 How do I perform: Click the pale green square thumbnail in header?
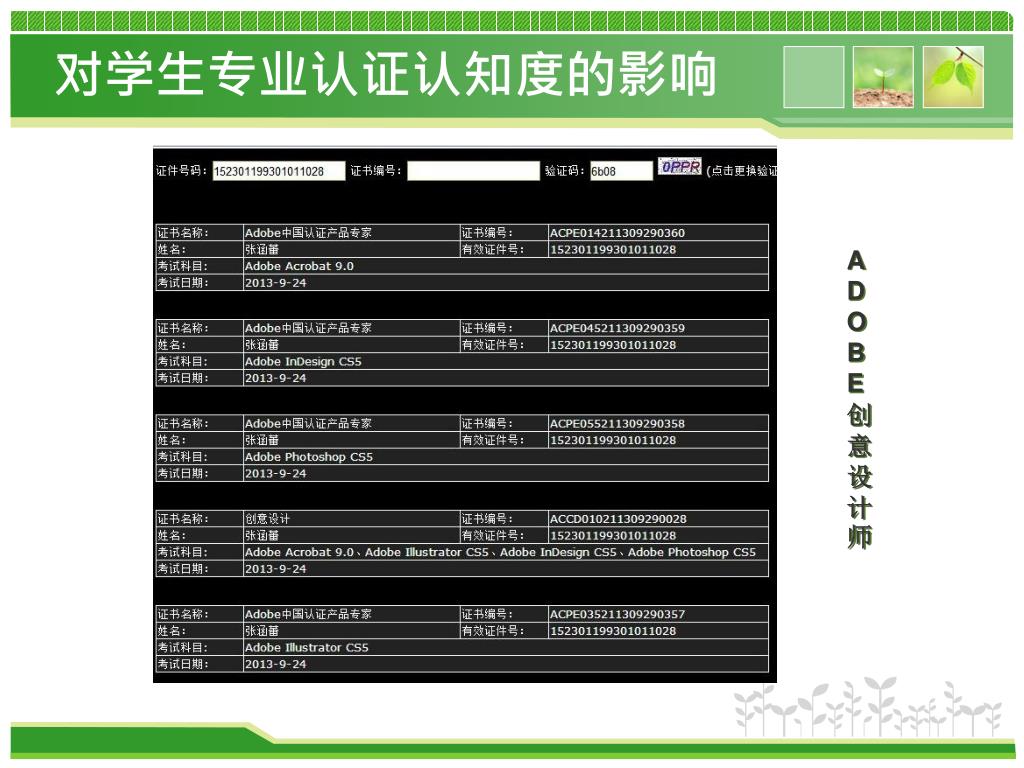pyautogui.click(x=814, y=77)
